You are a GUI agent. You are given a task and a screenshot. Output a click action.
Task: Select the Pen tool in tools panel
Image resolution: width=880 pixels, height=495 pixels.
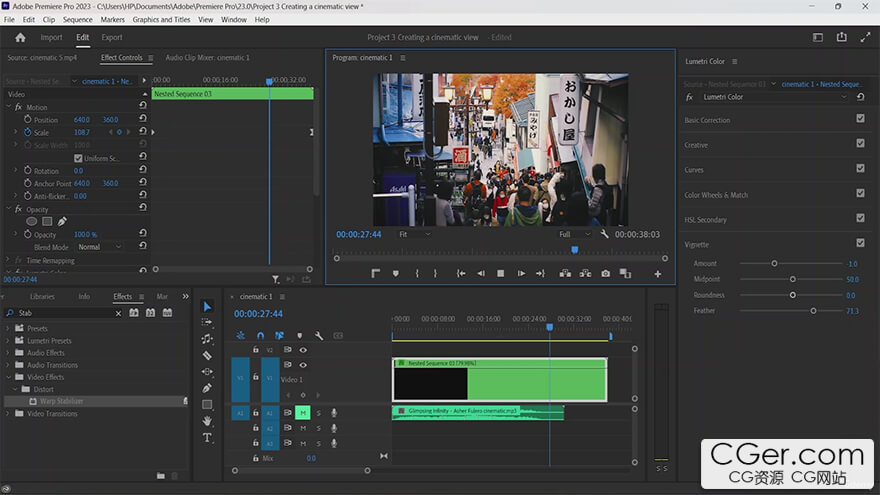tap(207, 388)
